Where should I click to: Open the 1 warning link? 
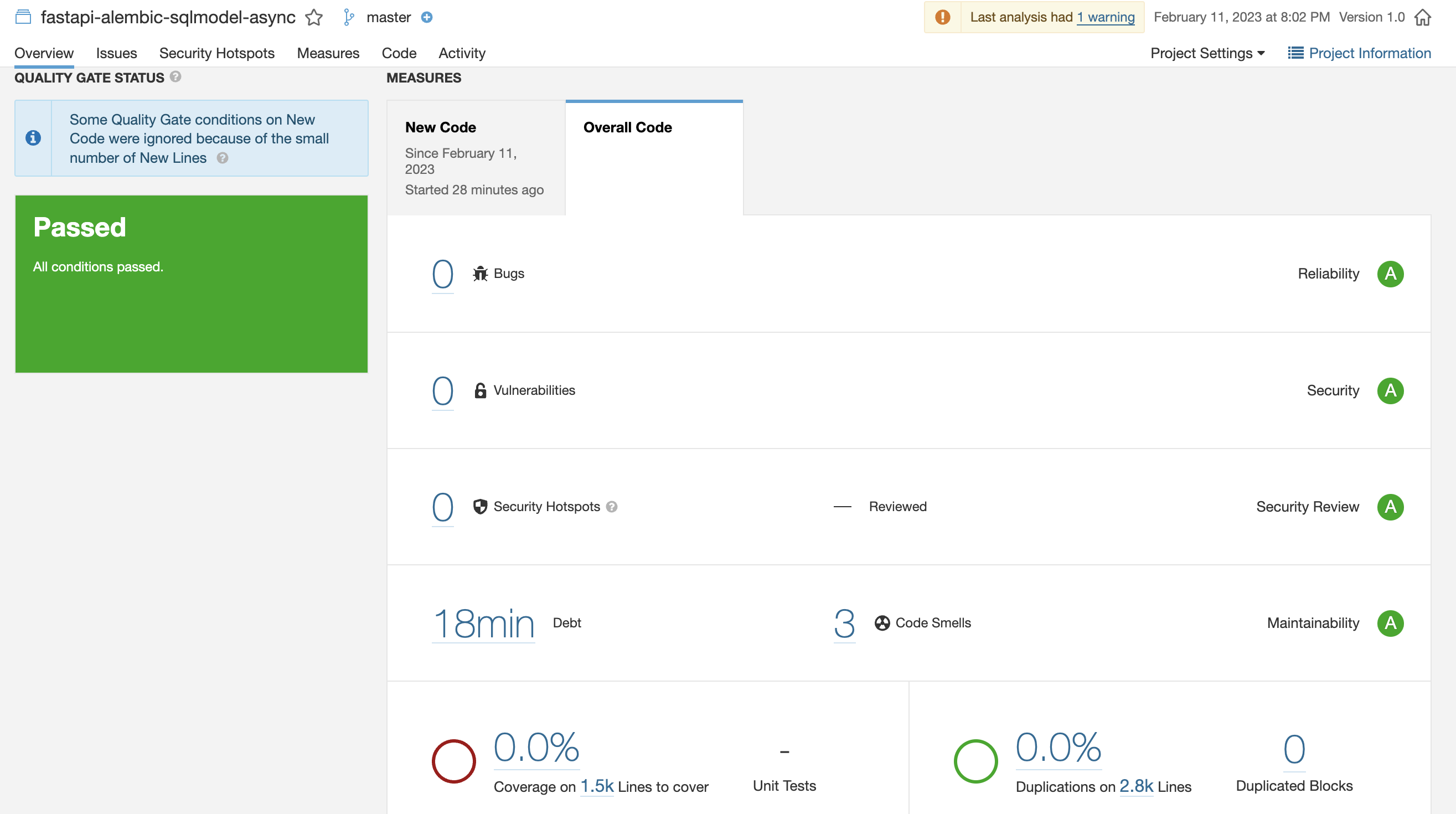click(1105, 18)
